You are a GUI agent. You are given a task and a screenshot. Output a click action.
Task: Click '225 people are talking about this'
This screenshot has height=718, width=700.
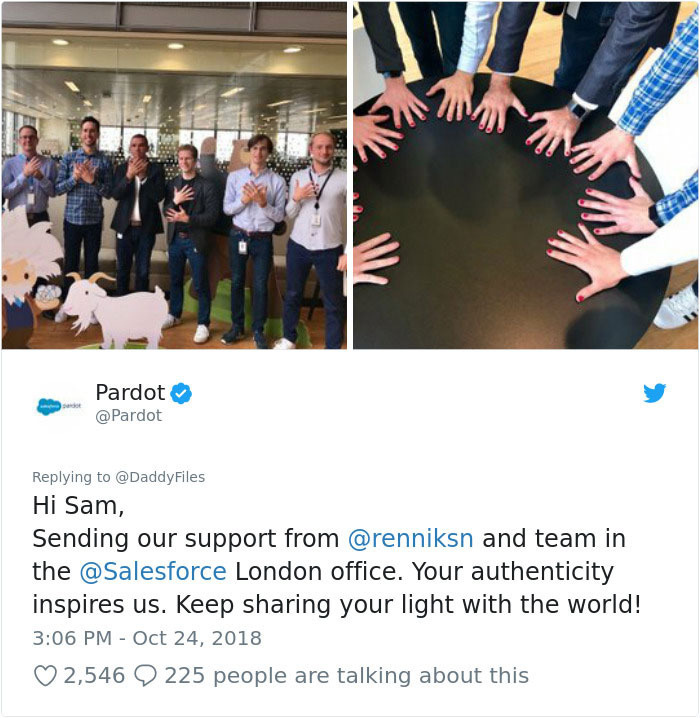tap(347, 675)
